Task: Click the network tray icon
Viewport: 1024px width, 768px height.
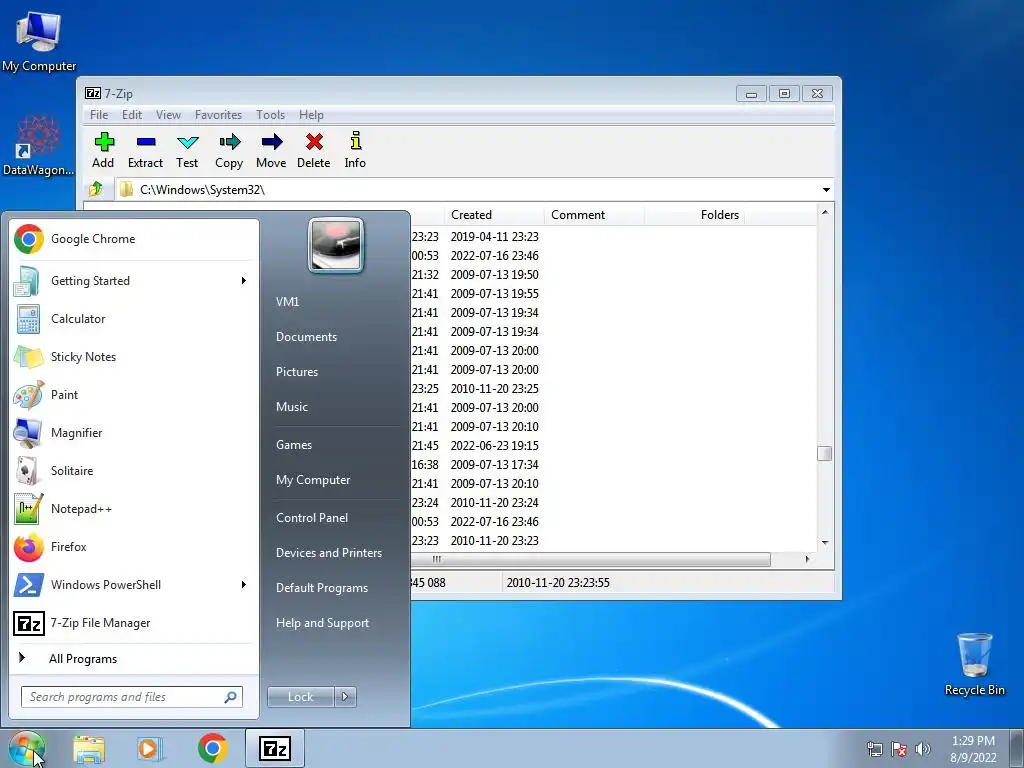Action: 874,749
